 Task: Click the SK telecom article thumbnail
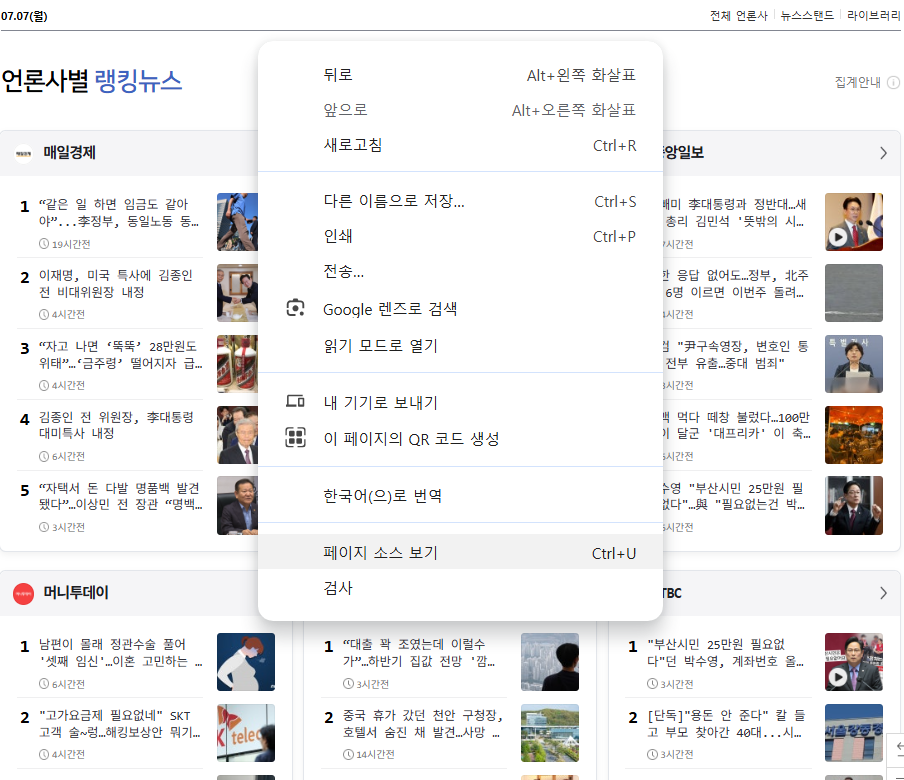pyautogui.click(x=246, y=733)
